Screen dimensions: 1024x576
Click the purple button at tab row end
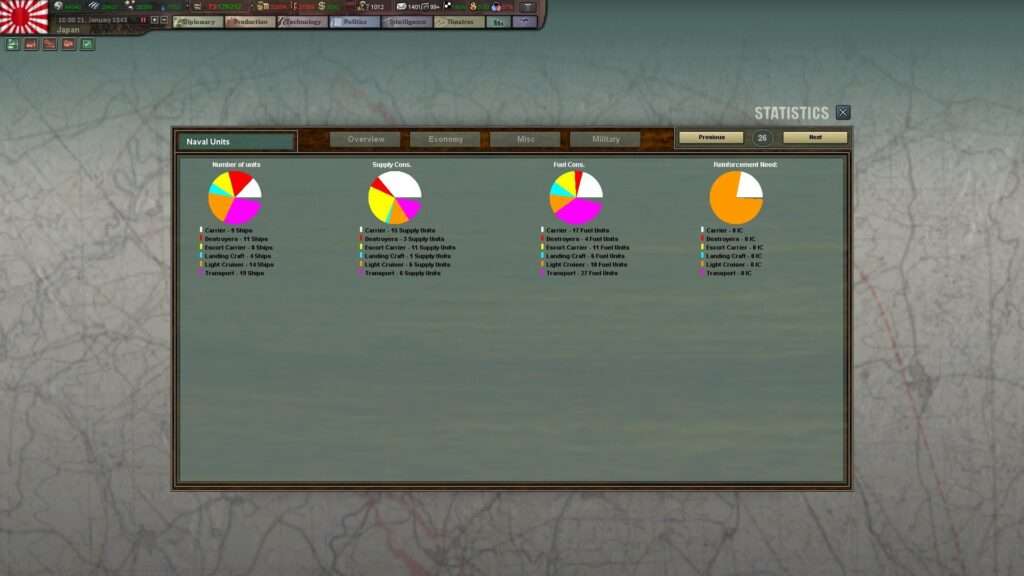(x=524, y=22)
